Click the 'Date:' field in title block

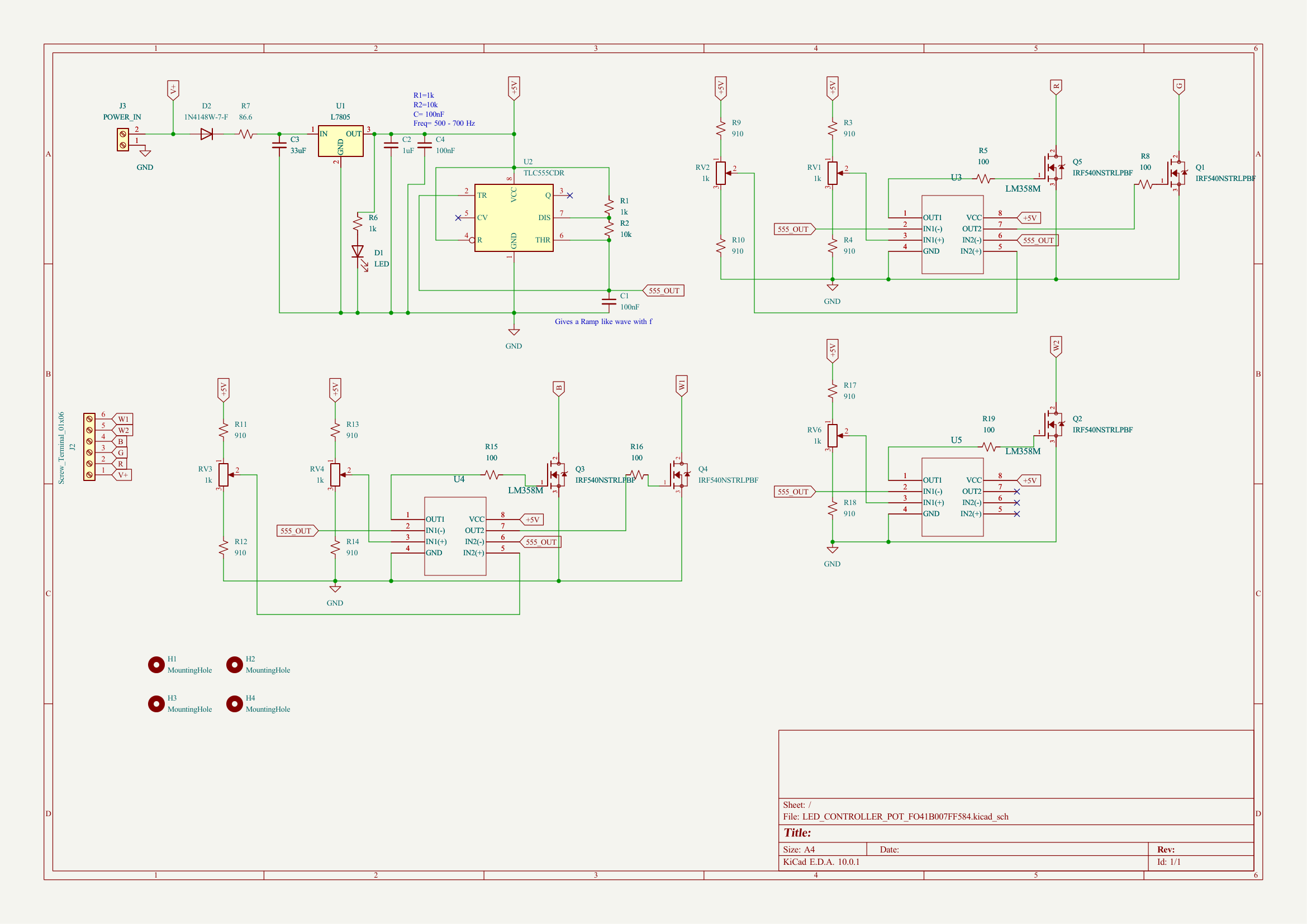(889, 850)
